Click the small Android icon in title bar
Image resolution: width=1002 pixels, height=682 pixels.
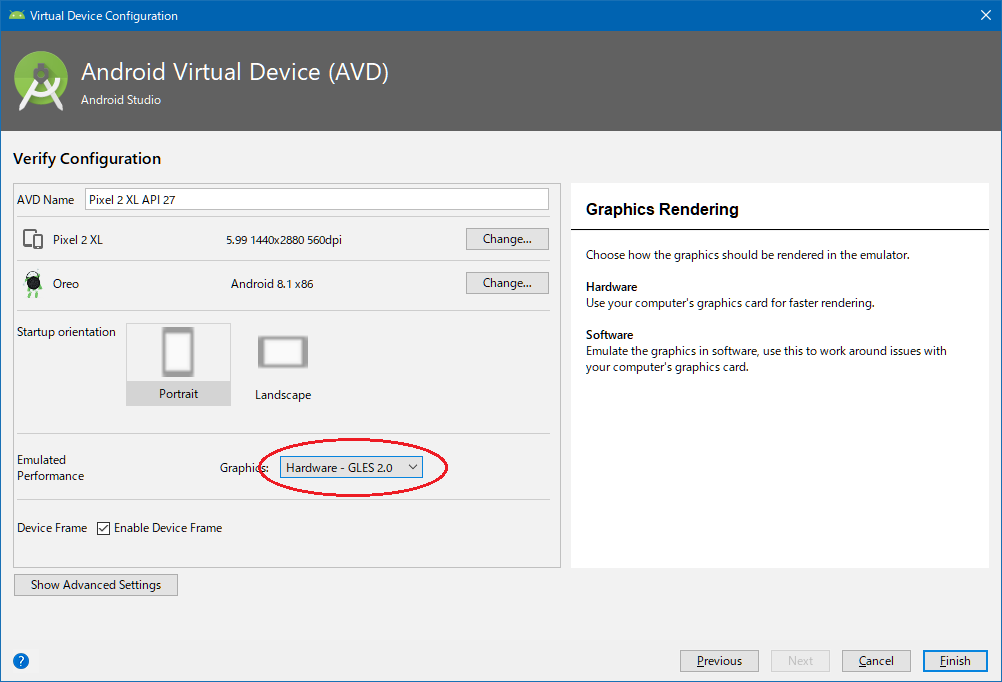[x=17, y=15]
